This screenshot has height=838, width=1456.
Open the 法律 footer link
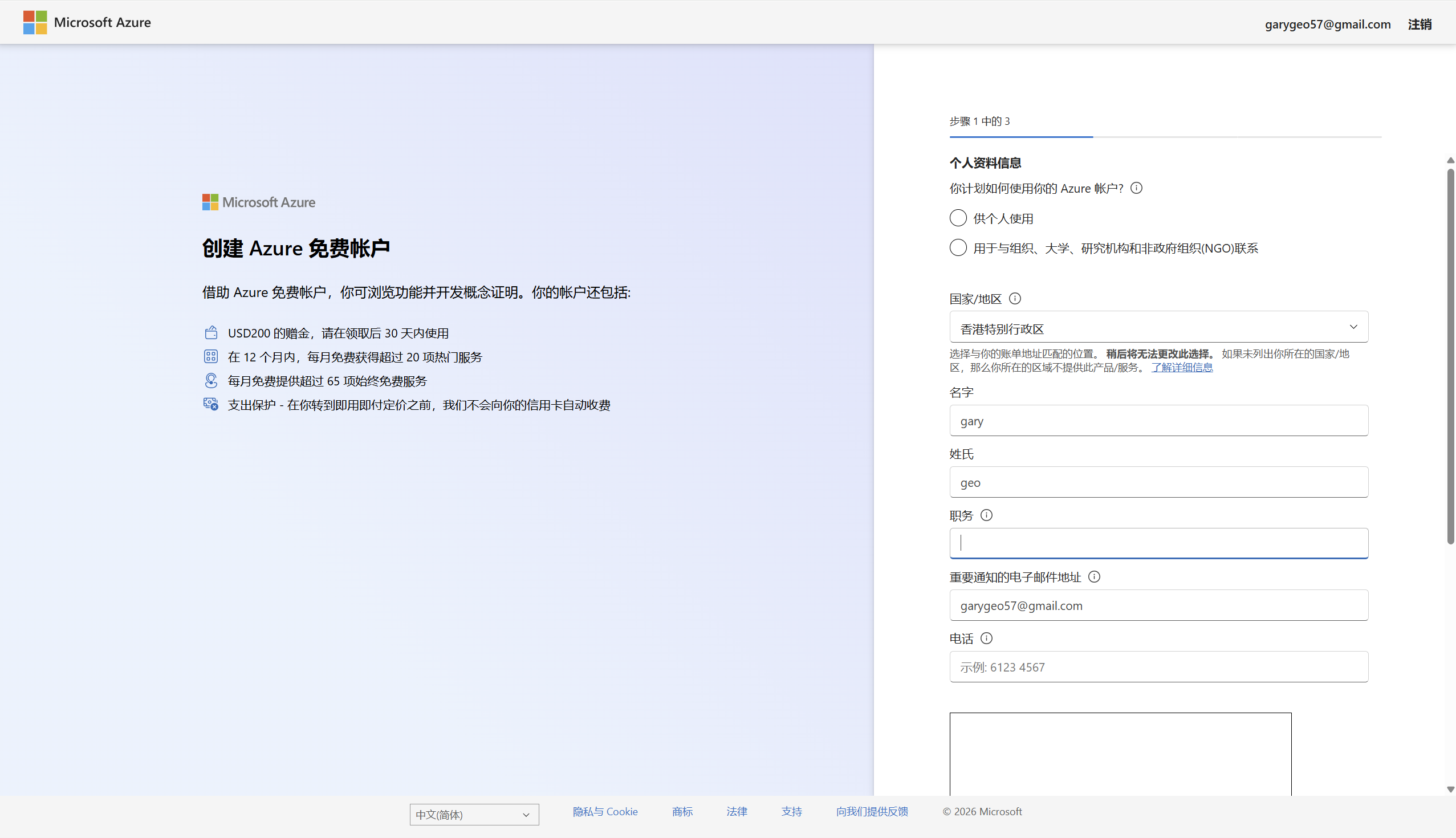[737, 812]
